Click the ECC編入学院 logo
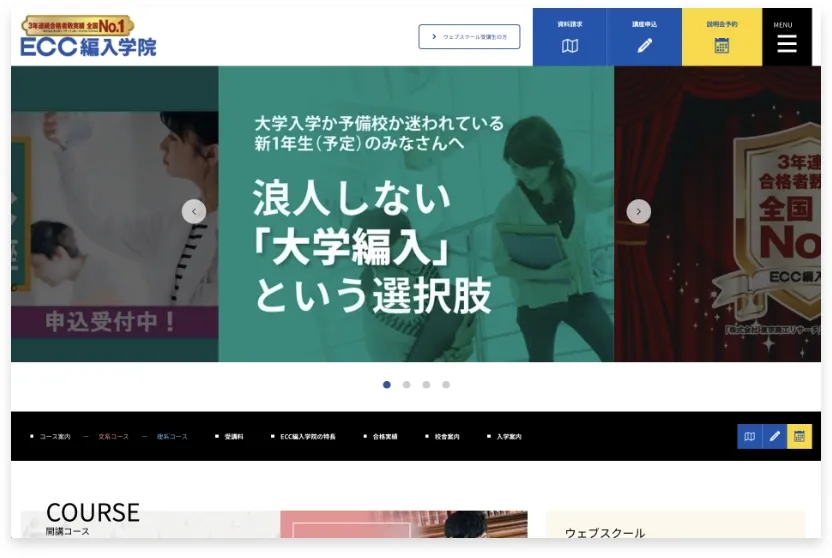 (x=88, y=36)
